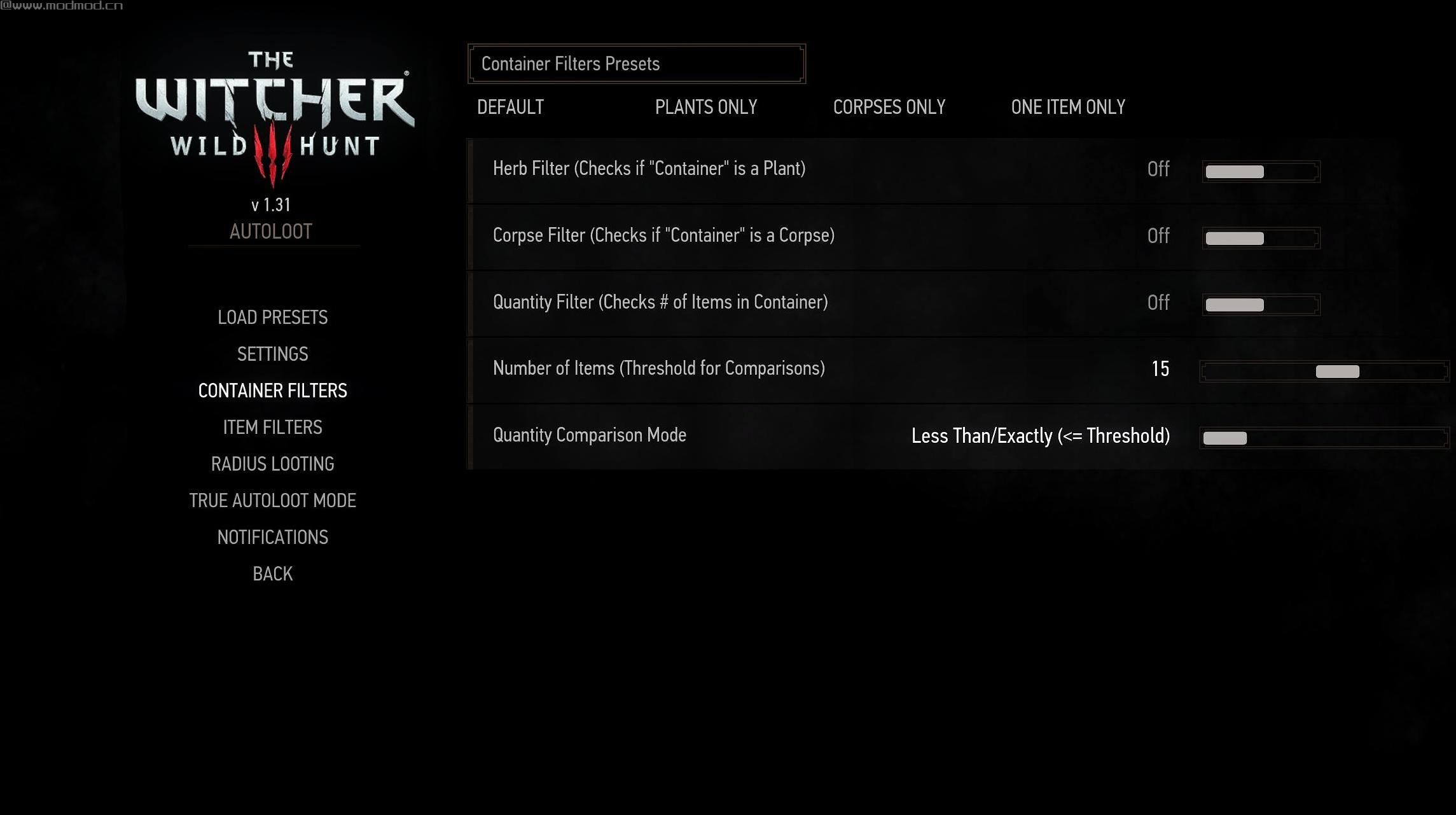Open the ITEM FILTERS menu section
Screen dimensions: 1456x815
[x=272, y=427]
